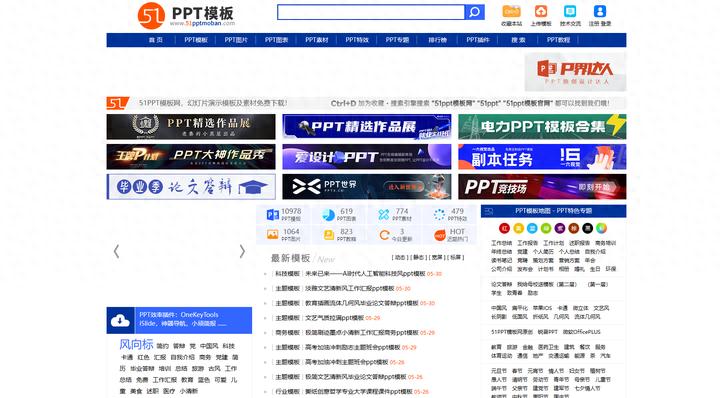Click the 中国风 tag in the right panel
This screenshot has height=398, width=720.
[x=499, y=308]
